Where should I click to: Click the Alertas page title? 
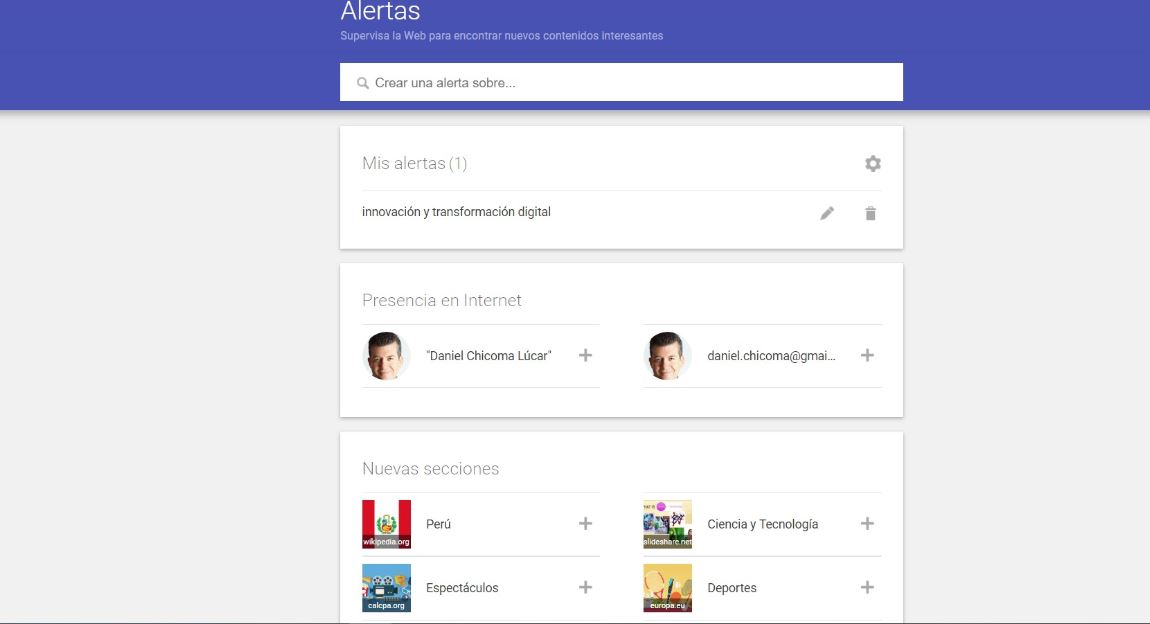click(x=380, y=12)
